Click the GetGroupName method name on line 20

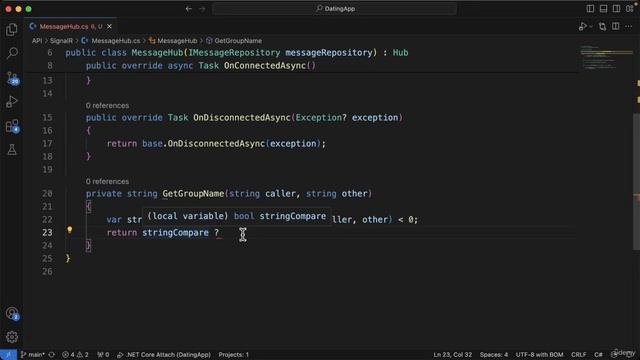click(x=193, y=194)
